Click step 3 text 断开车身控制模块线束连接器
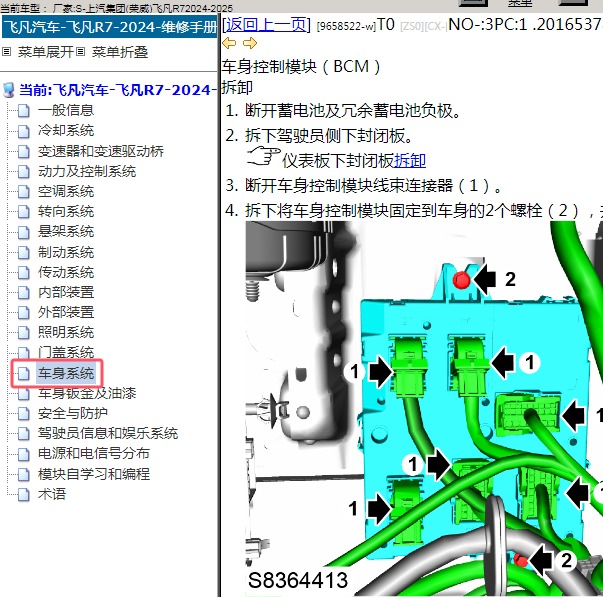603x597 pixels. click(373, 185)
